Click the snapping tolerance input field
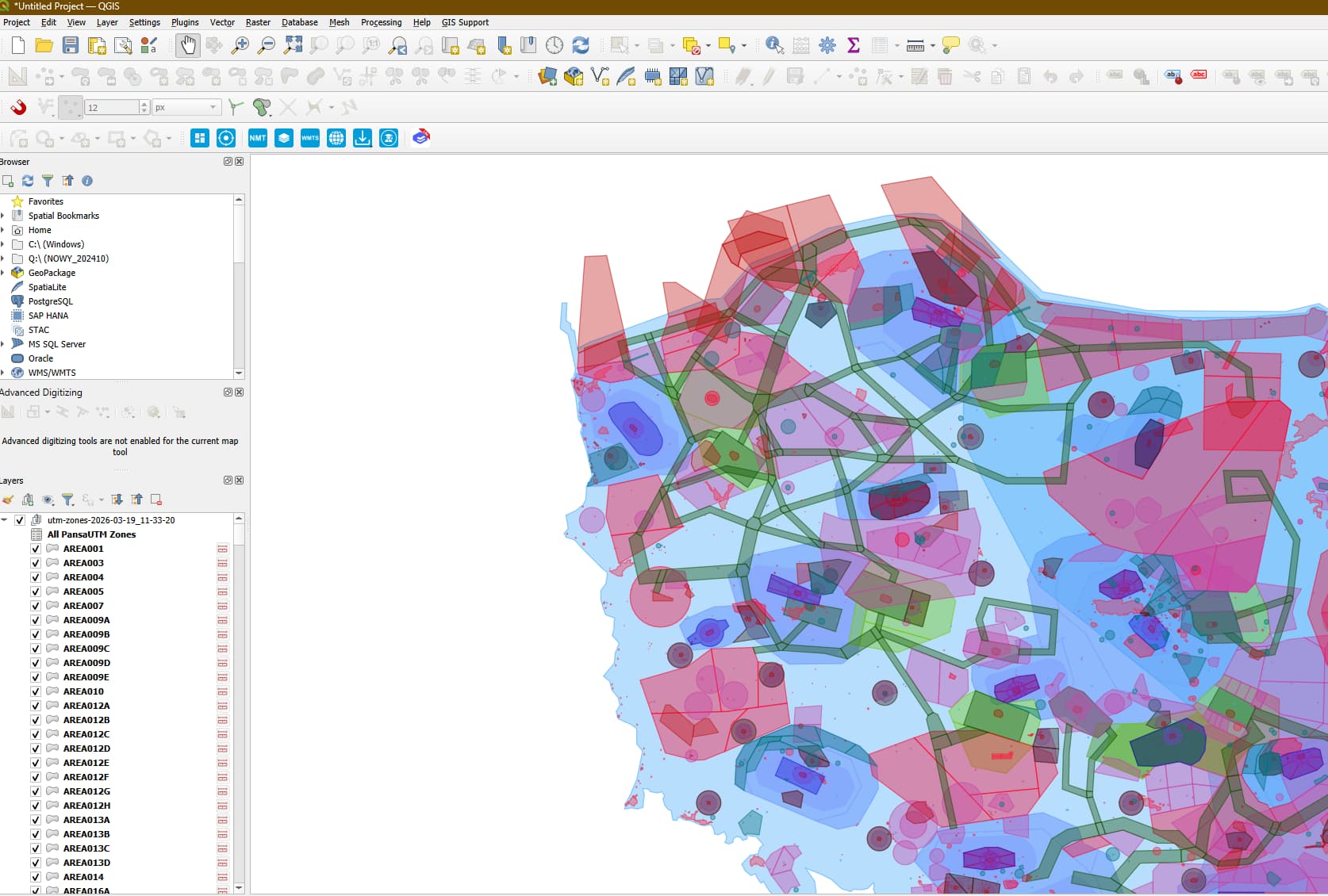Screen dimensions: 1328x896 [x=112, y=107]
